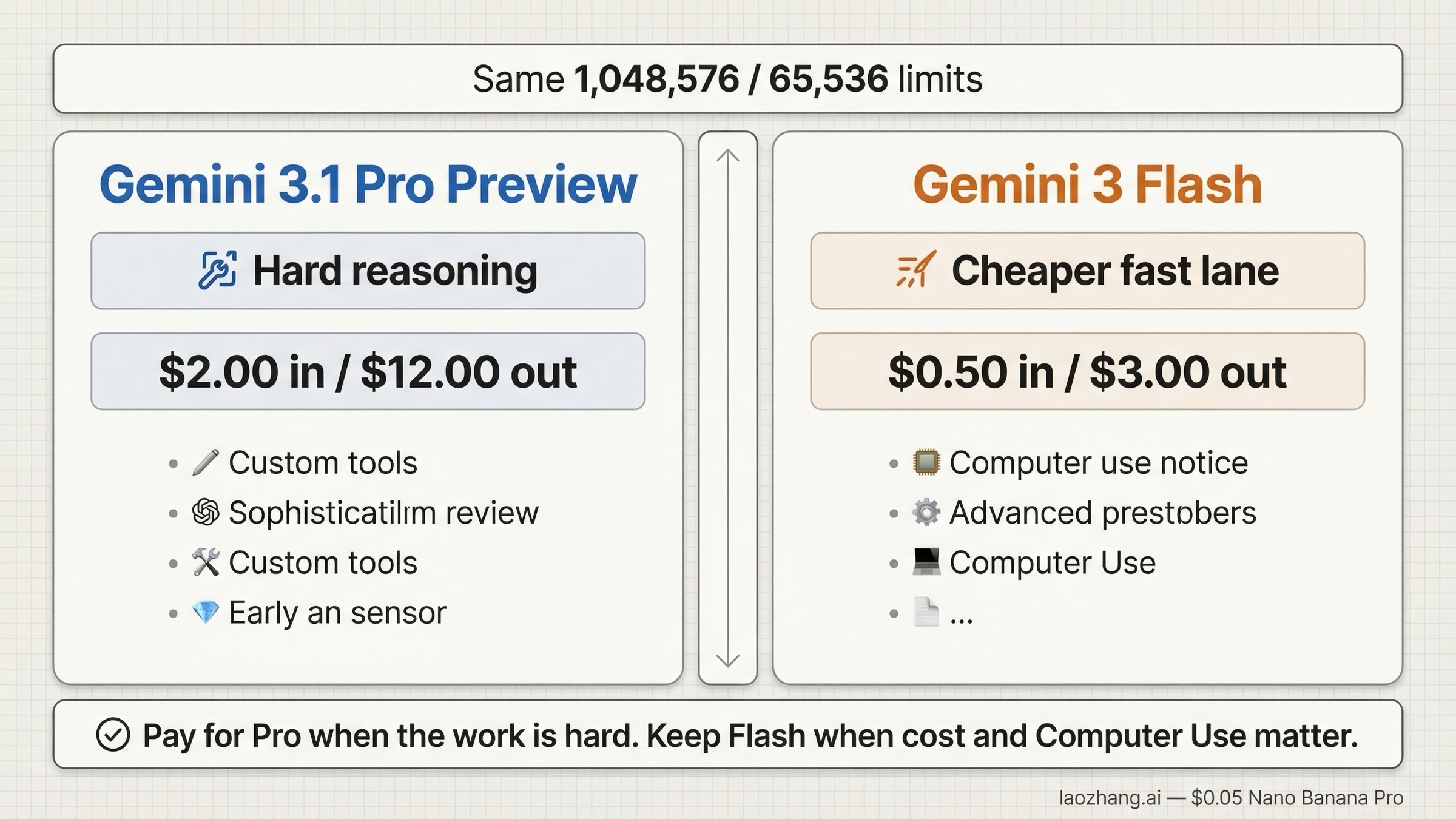Select the Gemini 3.1 Pro Preview heading
Screen dimensions: 1456x819
click(x=368, y=184)
